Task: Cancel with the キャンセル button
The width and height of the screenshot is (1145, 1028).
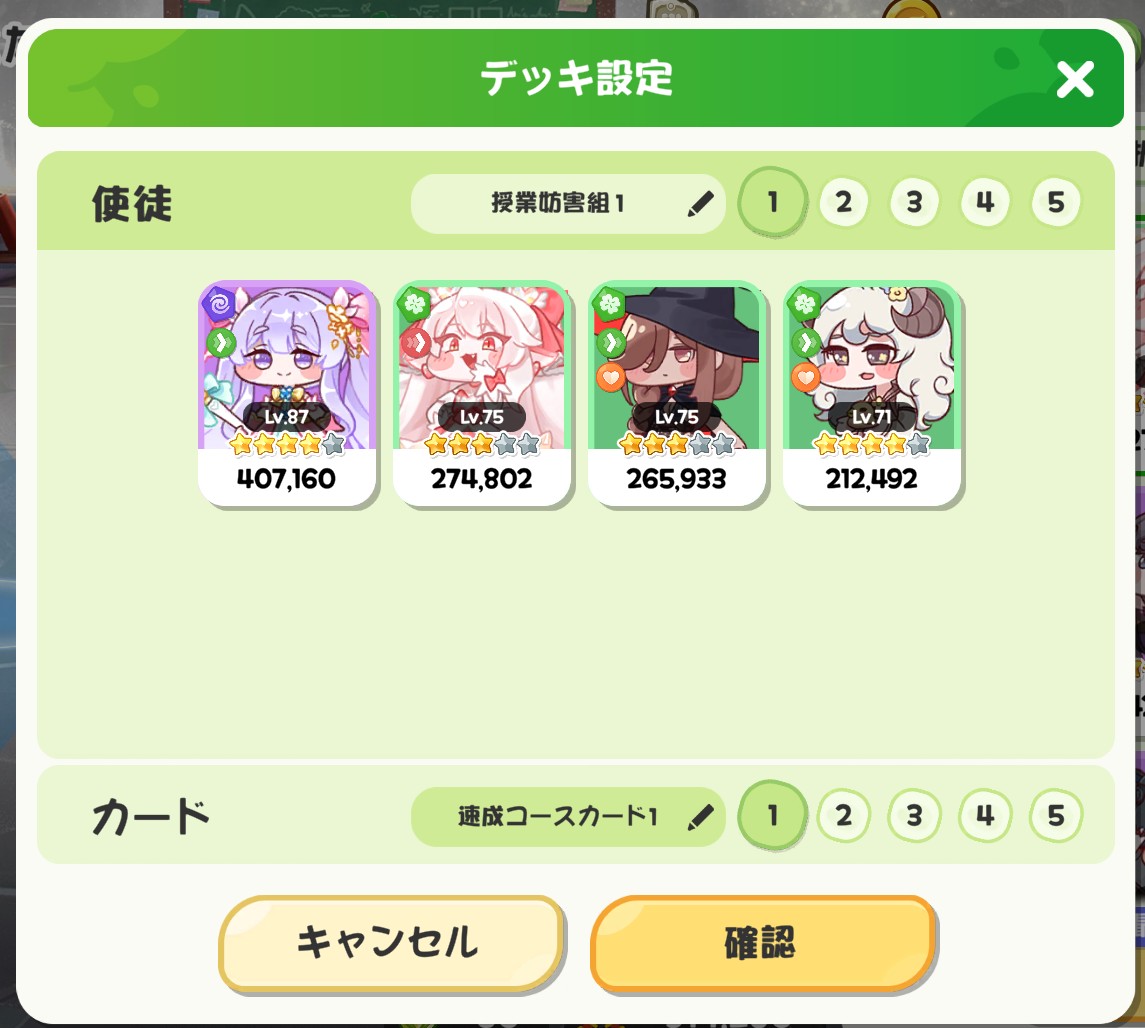Action: [392, 943]
